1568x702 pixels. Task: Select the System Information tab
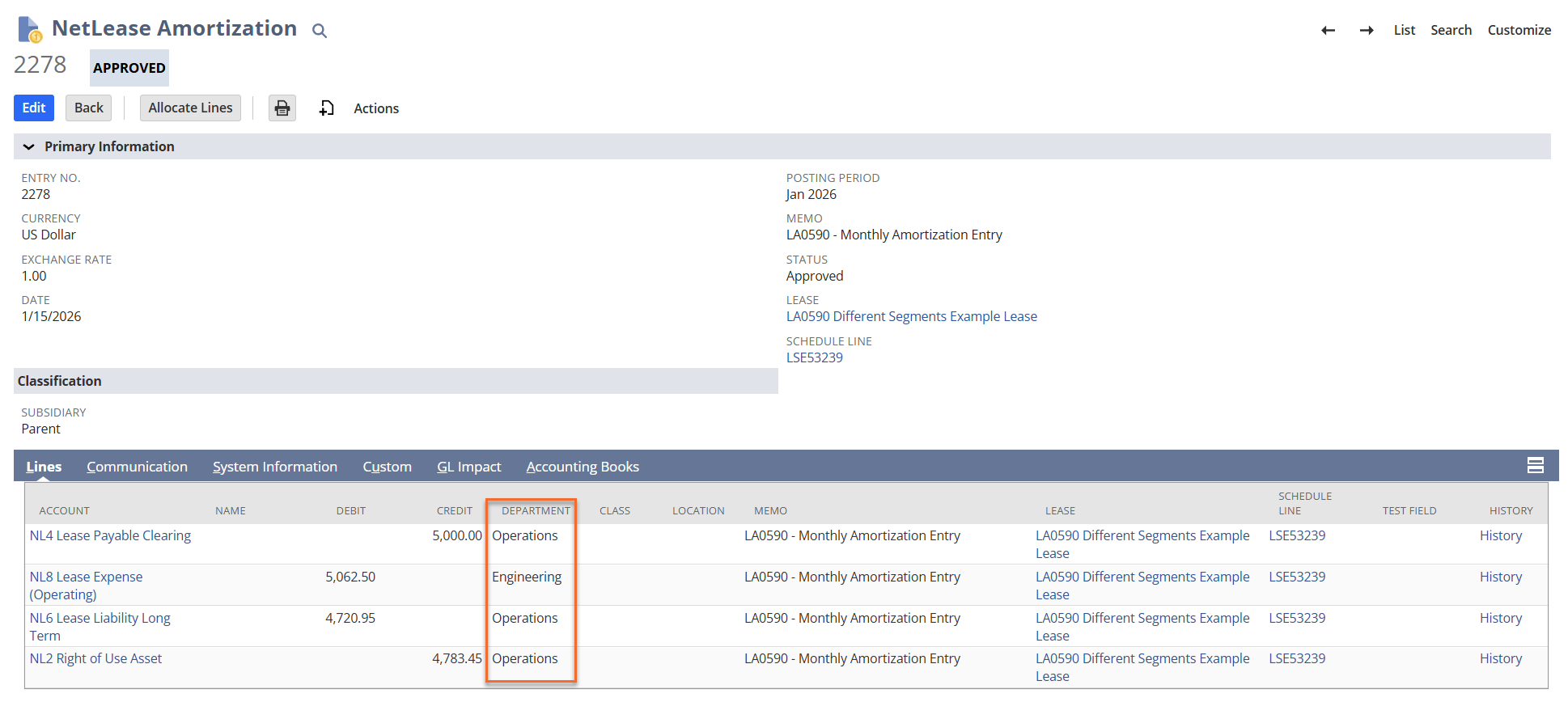[x=274, y=467]
